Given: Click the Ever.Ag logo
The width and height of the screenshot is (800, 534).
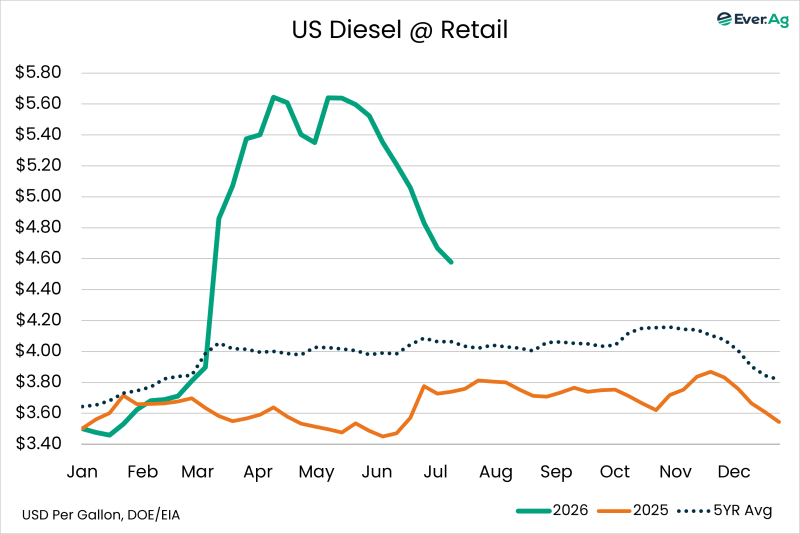Looking at the screenshot, I should [x=753, y=19].
